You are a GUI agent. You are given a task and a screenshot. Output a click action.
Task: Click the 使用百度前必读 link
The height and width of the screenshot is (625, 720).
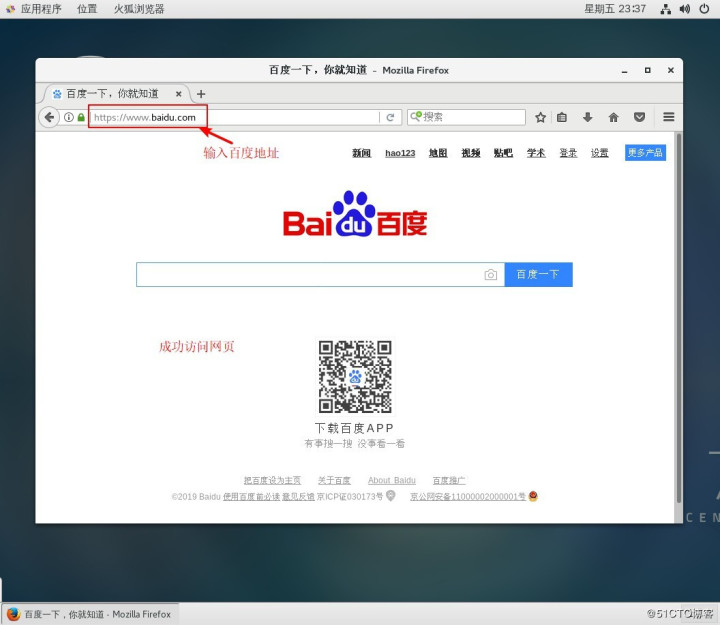pos(251,496)
